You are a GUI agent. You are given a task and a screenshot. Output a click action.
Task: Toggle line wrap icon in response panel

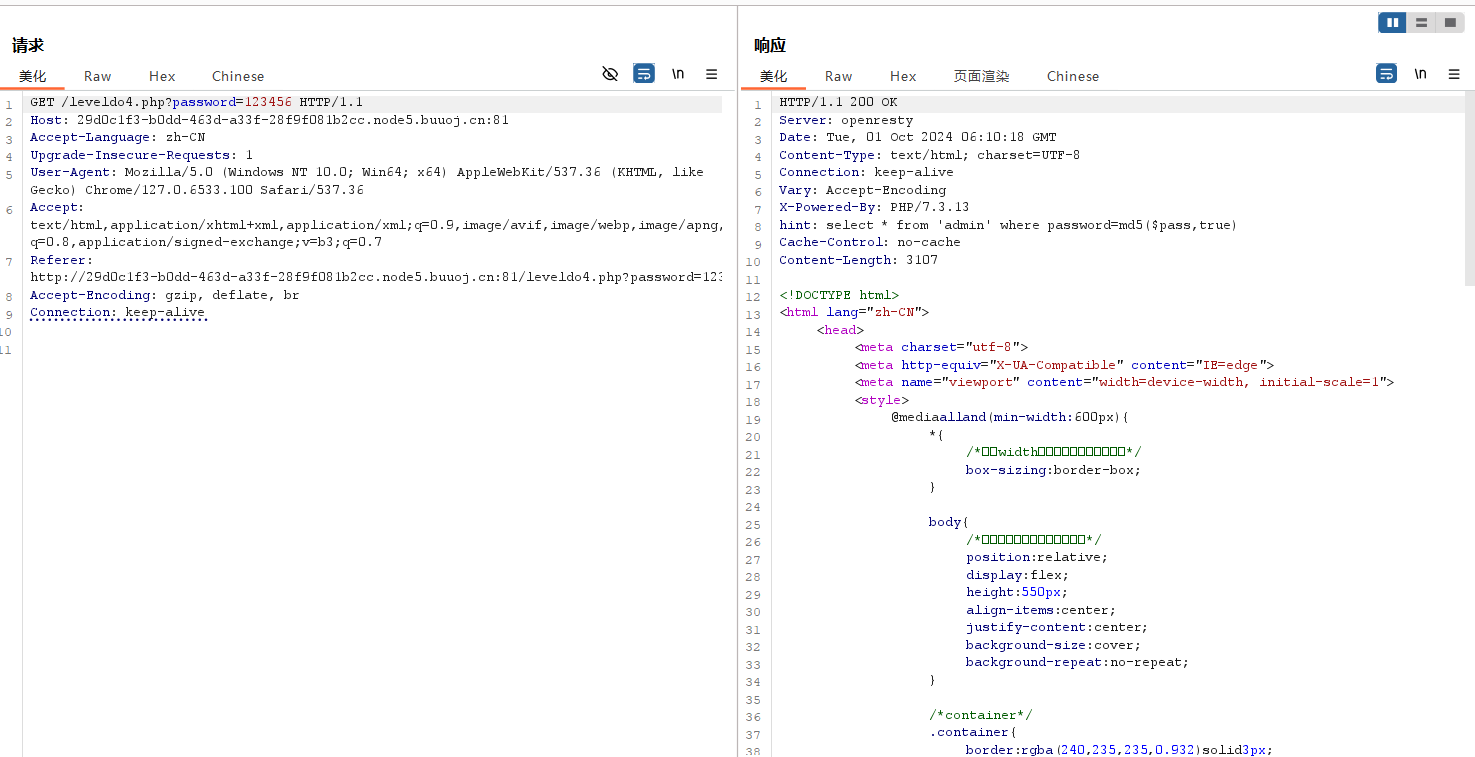[x=1386, y=74]
